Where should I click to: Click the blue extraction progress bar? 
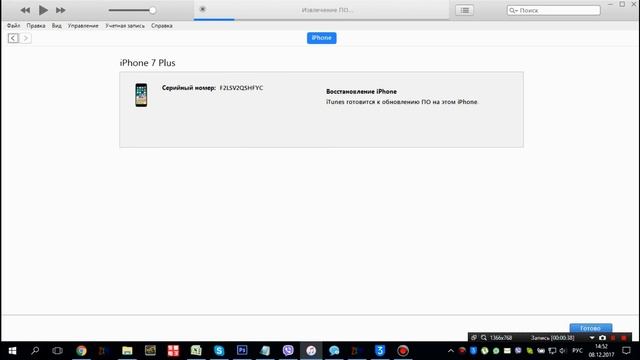[x=214, y=19]
